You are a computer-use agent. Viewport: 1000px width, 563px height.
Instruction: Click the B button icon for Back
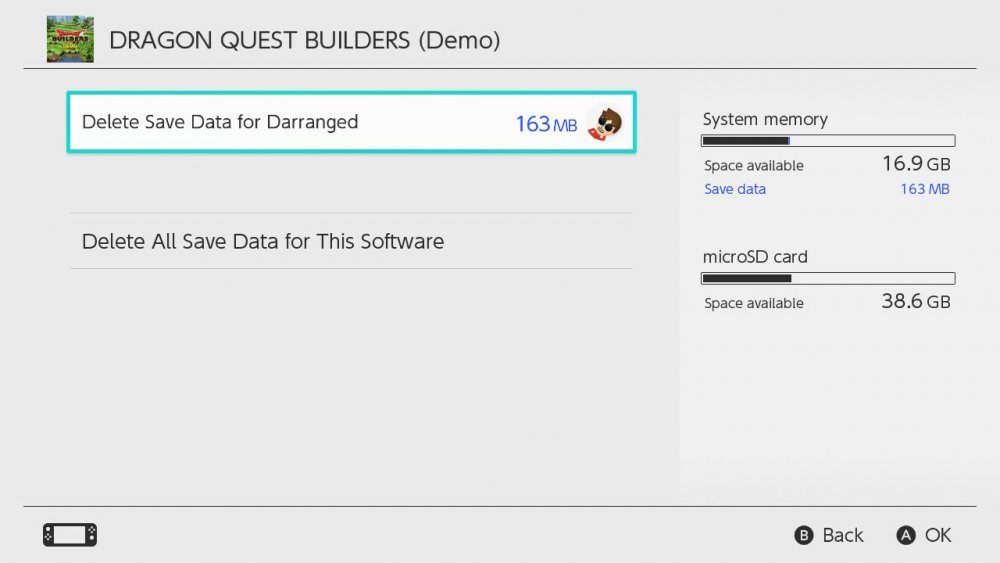804,536
